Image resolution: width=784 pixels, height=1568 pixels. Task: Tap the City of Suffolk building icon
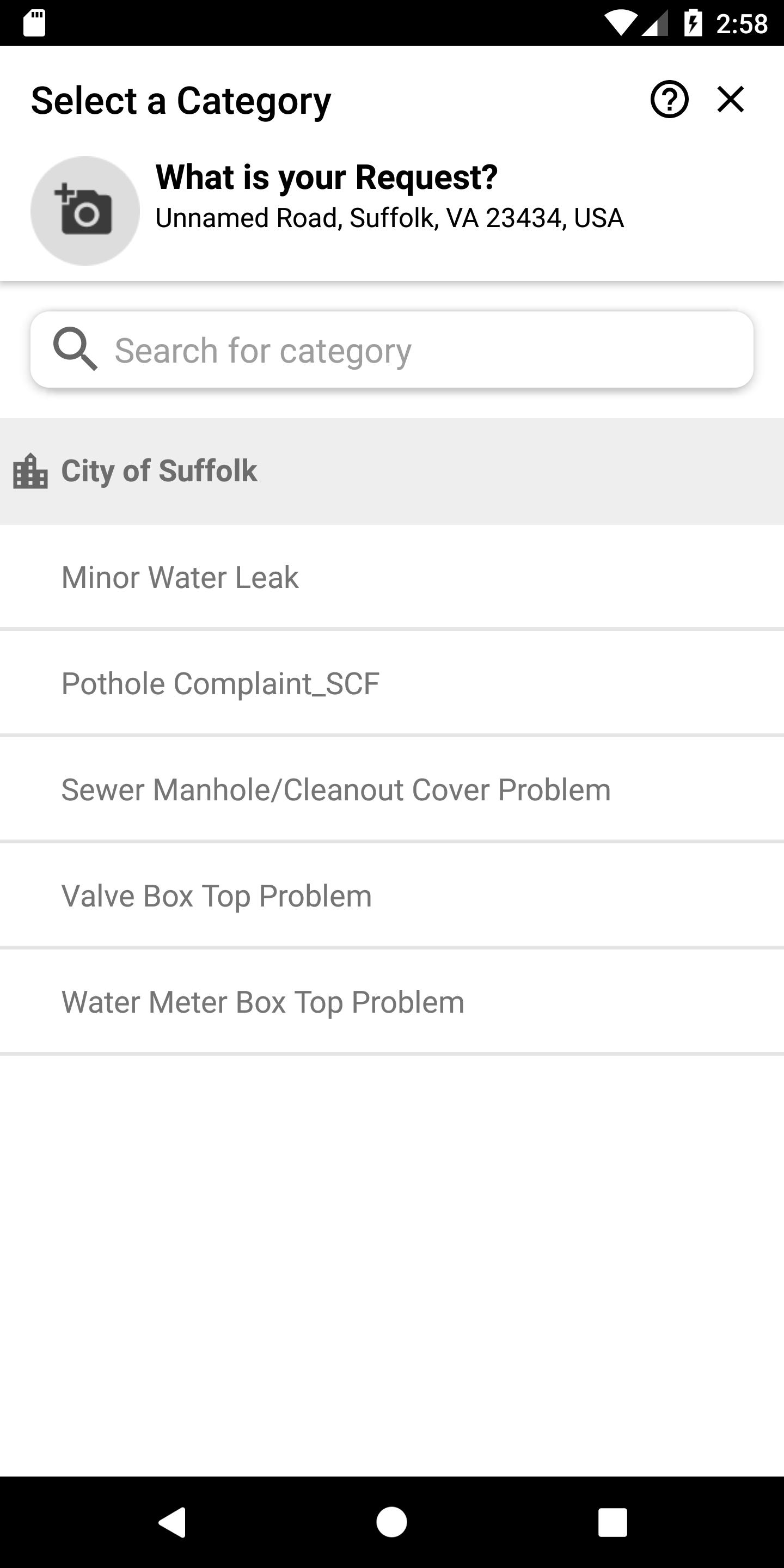point(30,471)
